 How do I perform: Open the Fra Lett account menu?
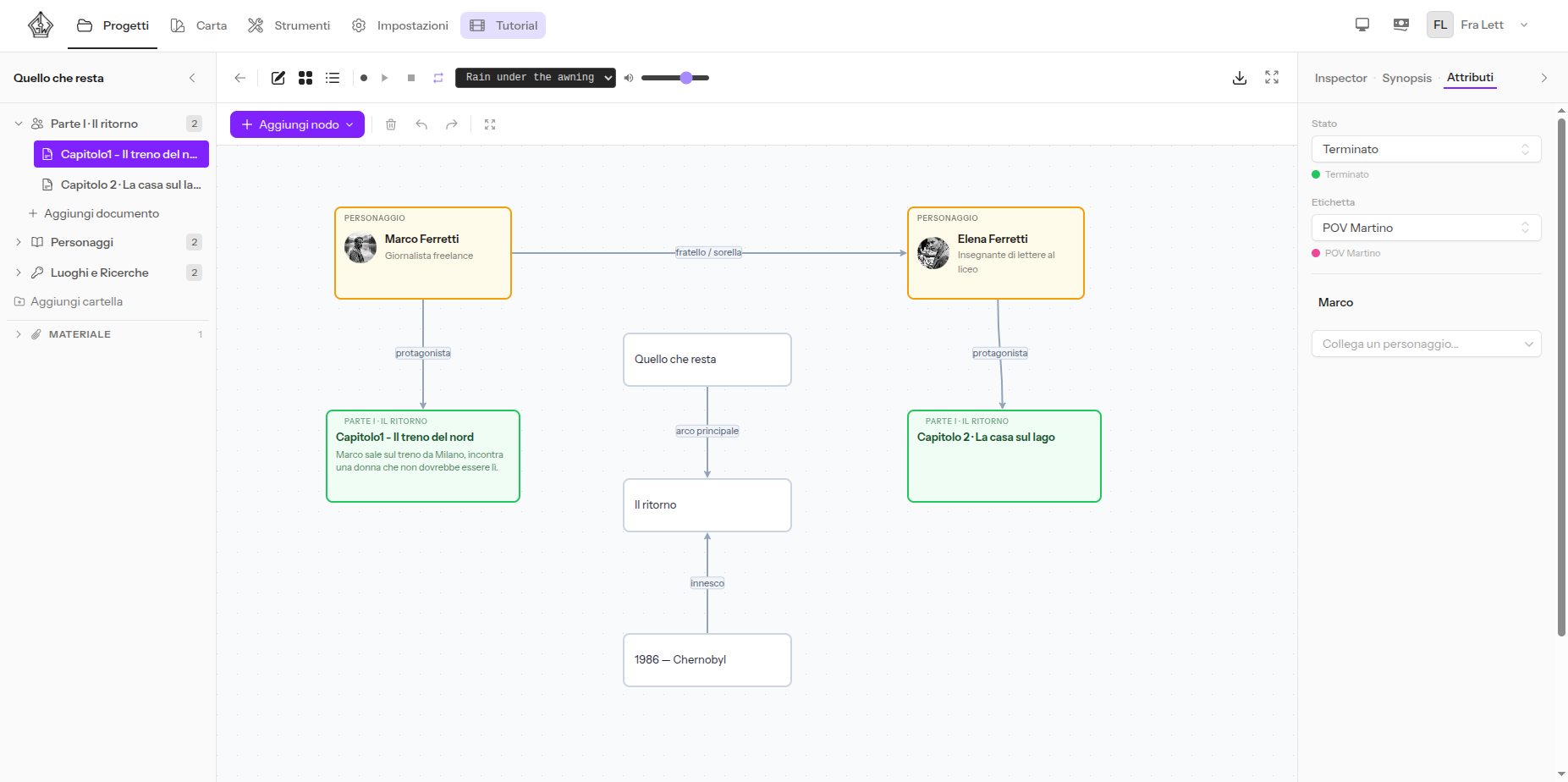(1478, 25)
